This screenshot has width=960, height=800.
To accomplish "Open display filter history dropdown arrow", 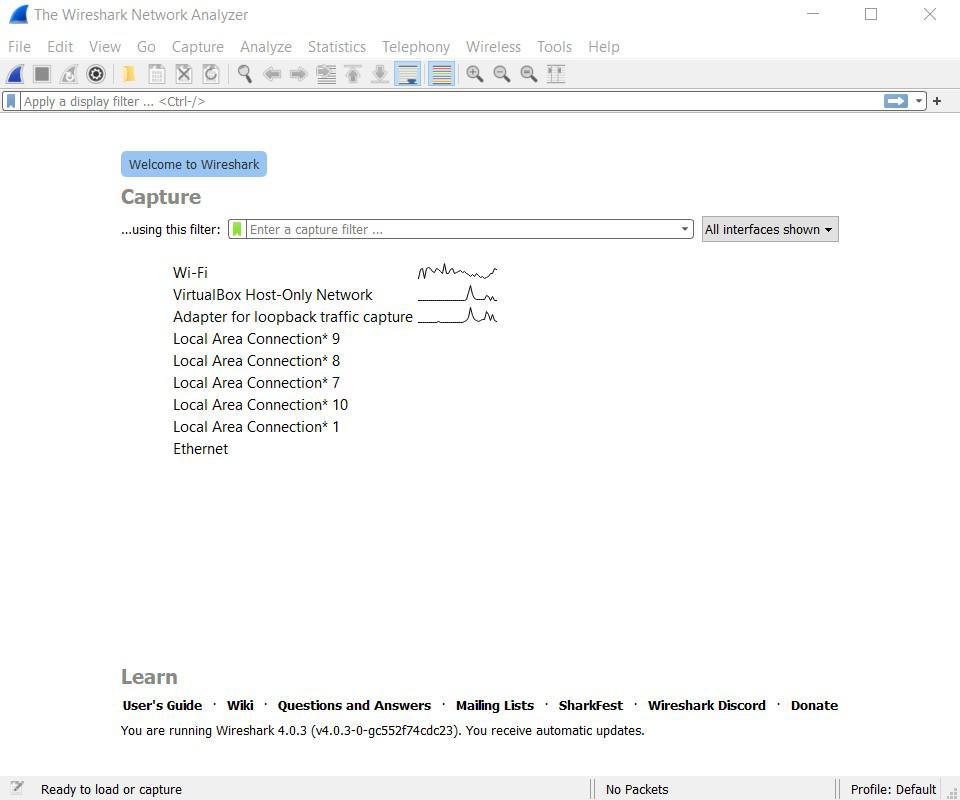I will 918,101.
